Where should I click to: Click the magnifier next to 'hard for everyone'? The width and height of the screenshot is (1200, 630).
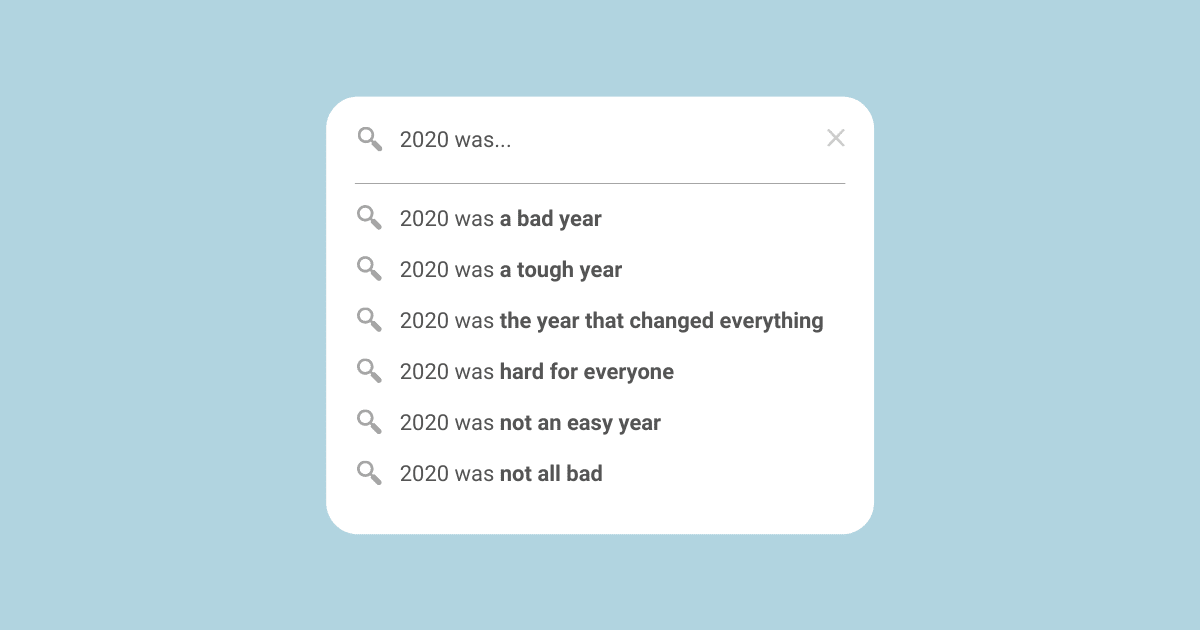(x=370, y=371)
